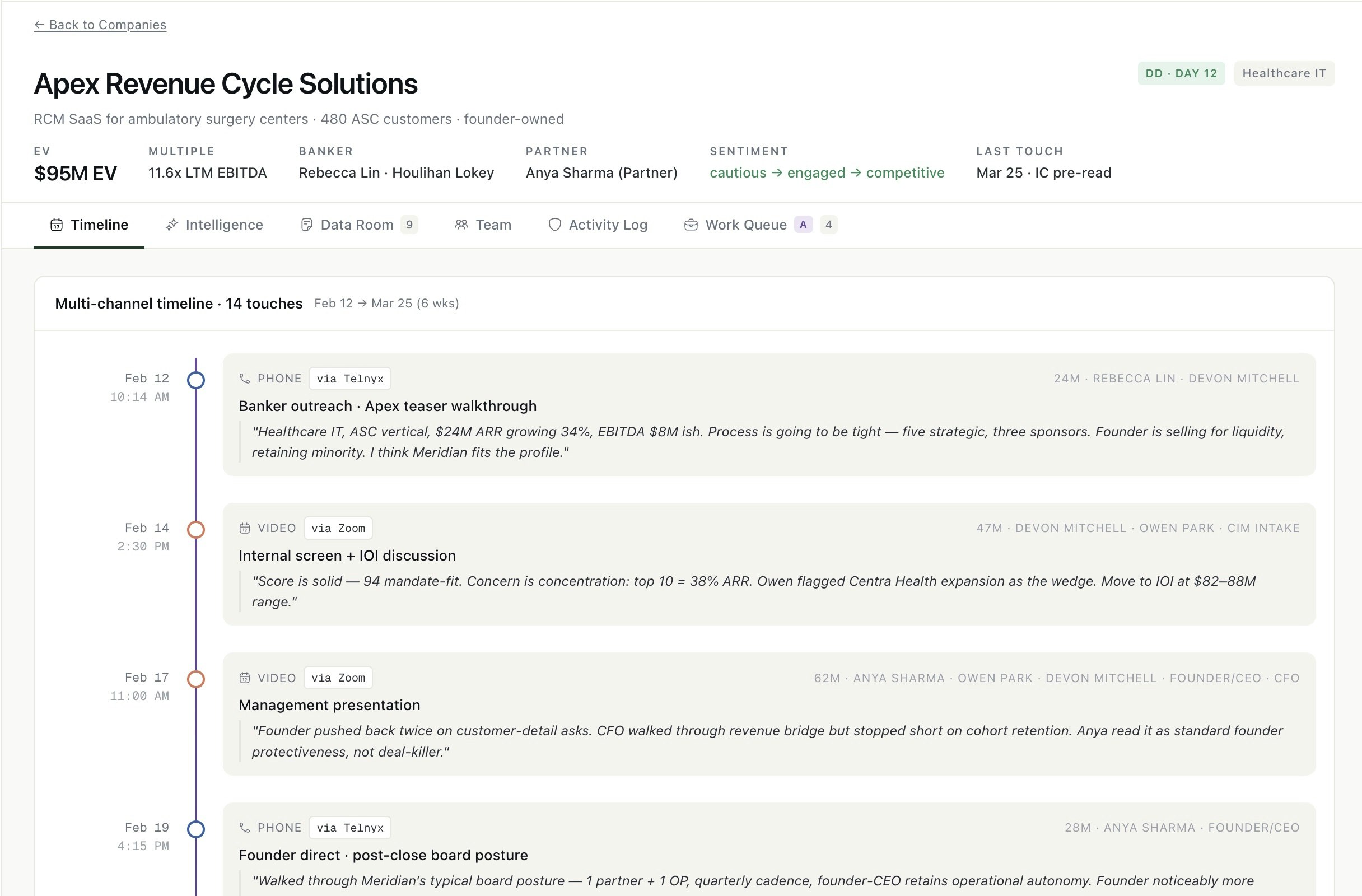
Task: Click 'via Zoom' tag on Management presentation
Action: coord(338,678)
